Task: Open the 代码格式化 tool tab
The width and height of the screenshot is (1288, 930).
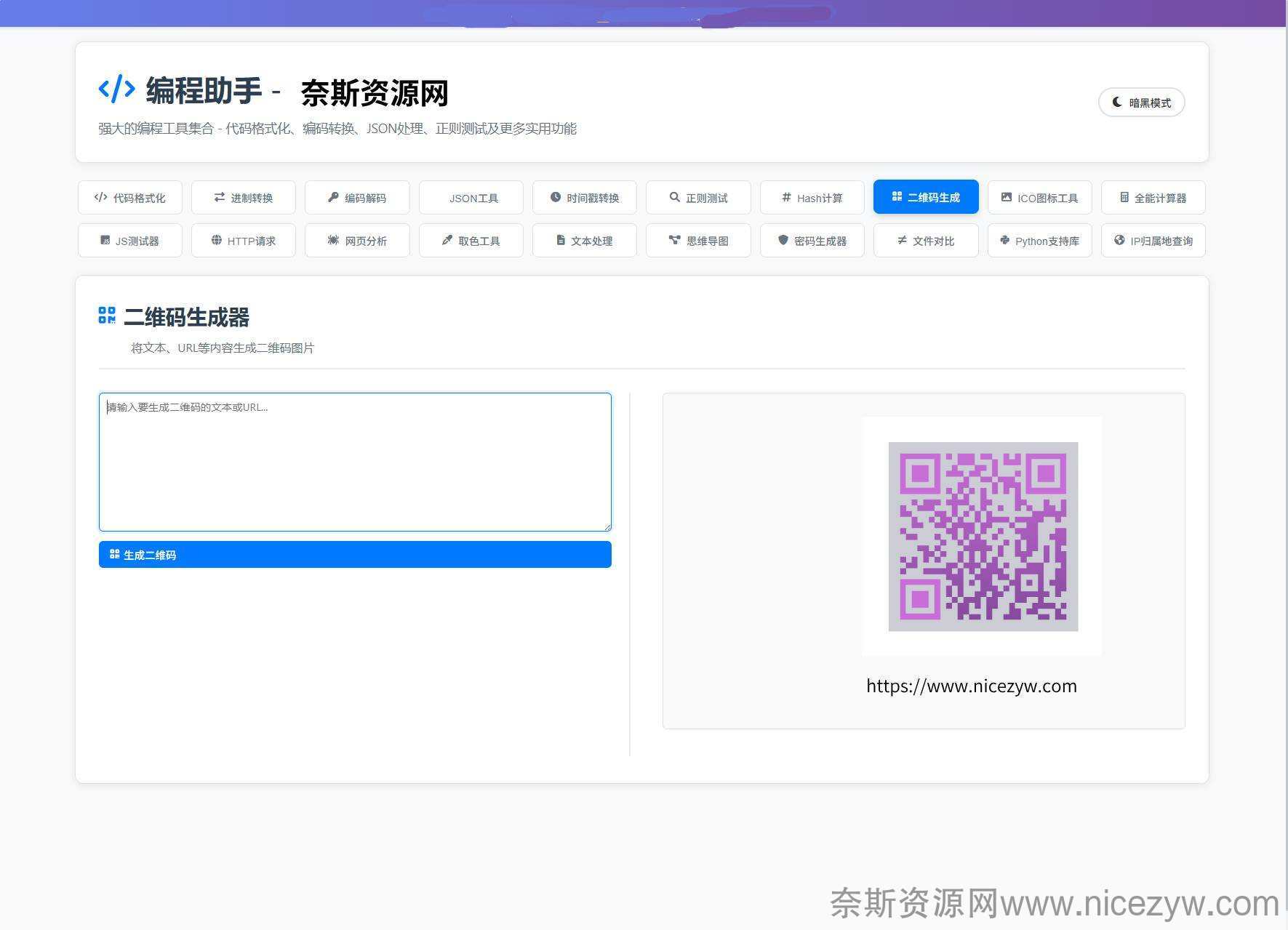Action: 130,197
